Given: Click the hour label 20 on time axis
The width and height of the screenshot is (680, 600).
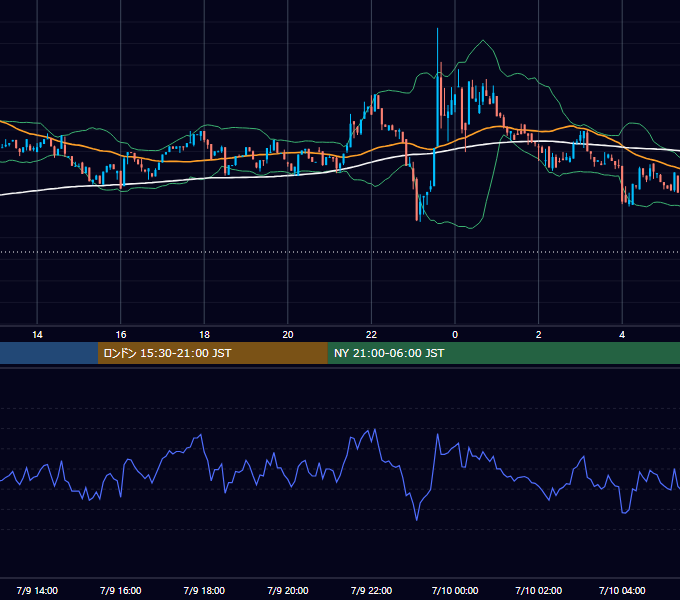Looking at the screenshot, I should point(288,335).
